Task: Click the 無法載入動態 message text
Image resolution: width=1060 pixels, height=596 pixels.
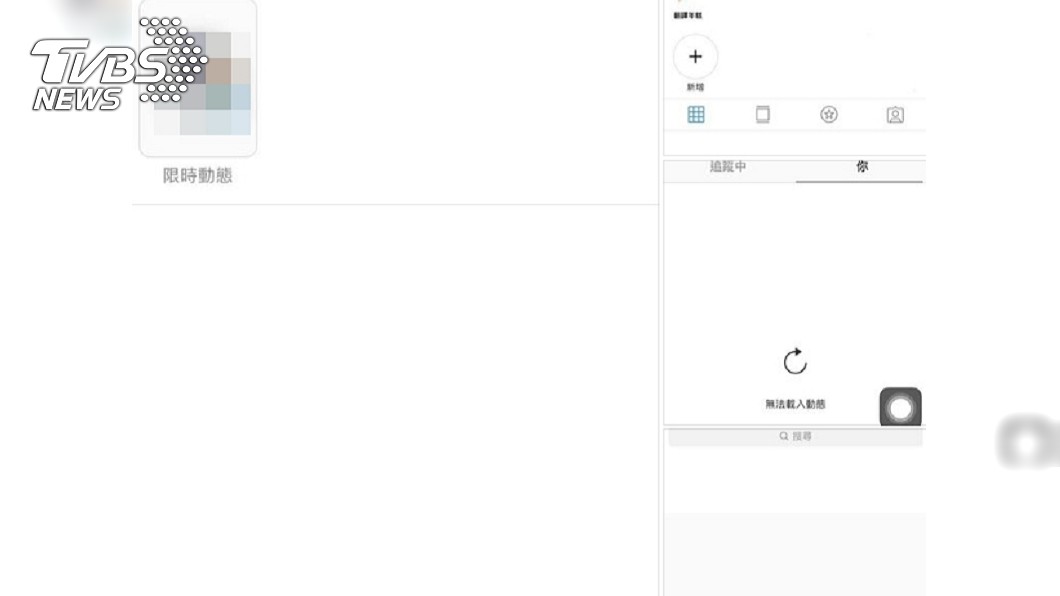Action: 795,404
